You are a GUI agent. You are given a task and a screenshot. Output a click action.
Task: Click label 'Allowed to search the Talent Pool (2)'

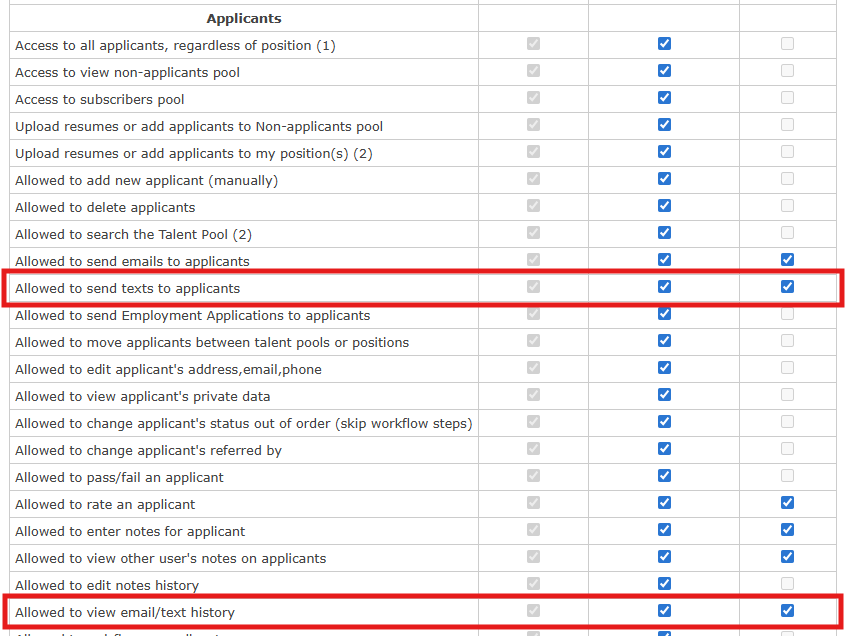pyautogui.click(x=133, y=234)
